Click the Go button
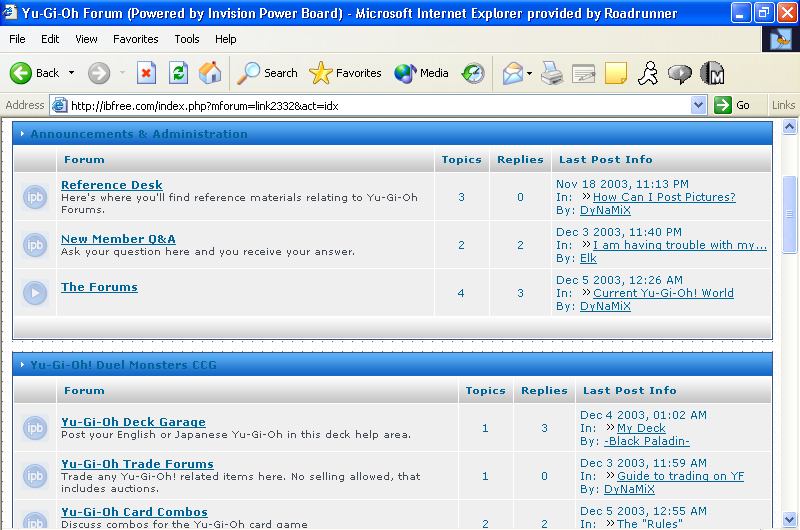This screenshot has height=530, width=800. click(732, 106)
